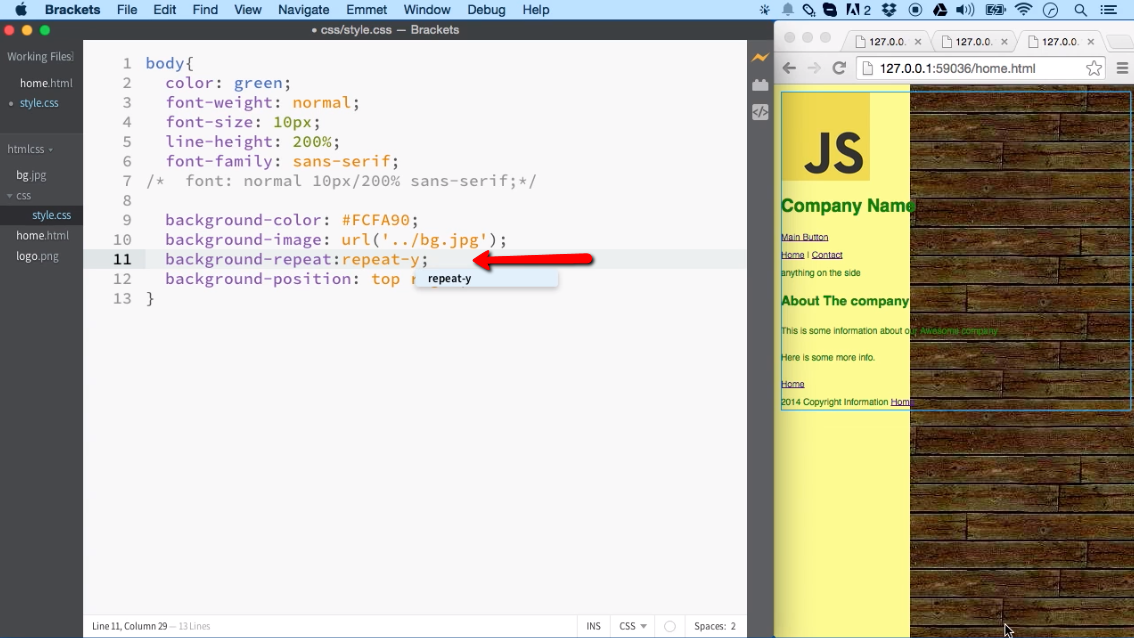Open the File menu
Image resolution: width=1134 pixels, height=638 pixels.
coord(127,9)
